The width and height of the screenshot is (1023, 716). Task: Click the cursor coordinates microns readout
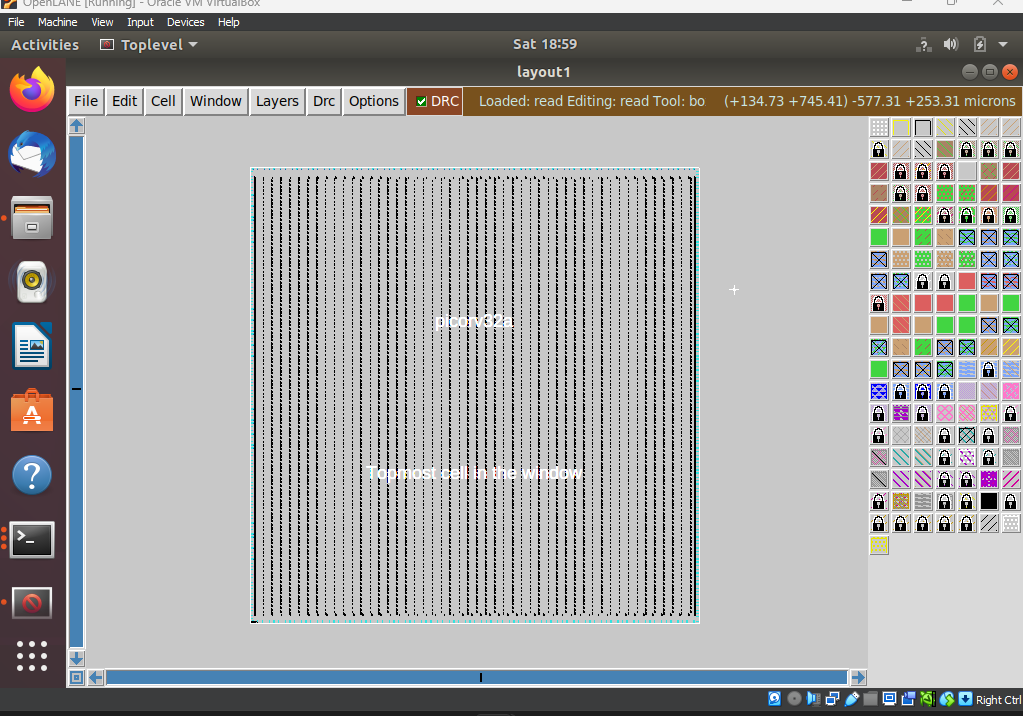[869, 101]
